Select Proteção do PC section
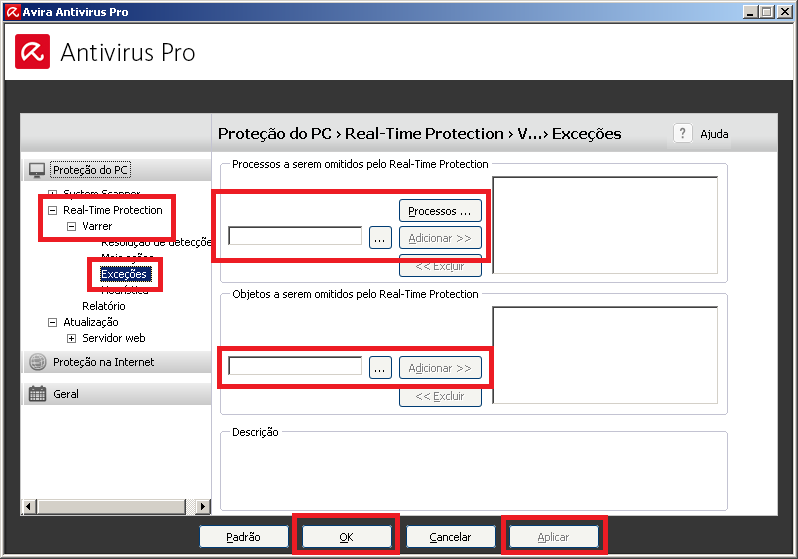The image size is (798, 559). pos(91,170)
